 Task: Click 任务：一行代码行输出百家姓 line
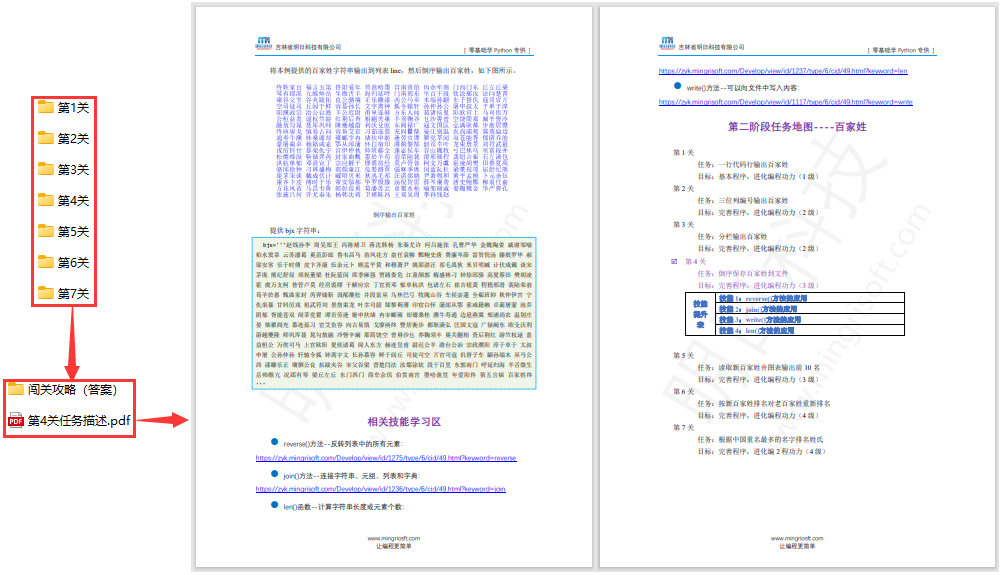pyautogui.click(x=743, y=164)
